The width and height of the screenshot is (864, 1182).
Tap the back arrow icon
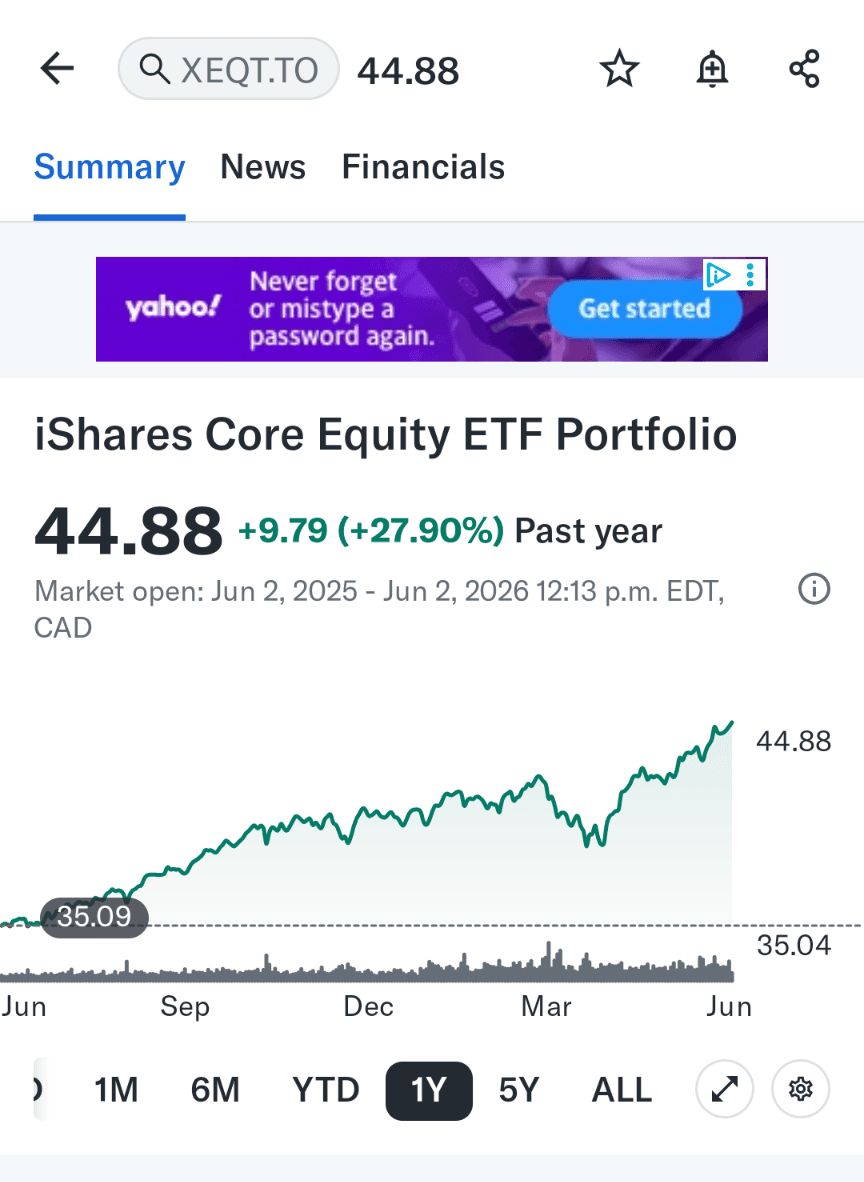tap(57, 69)
